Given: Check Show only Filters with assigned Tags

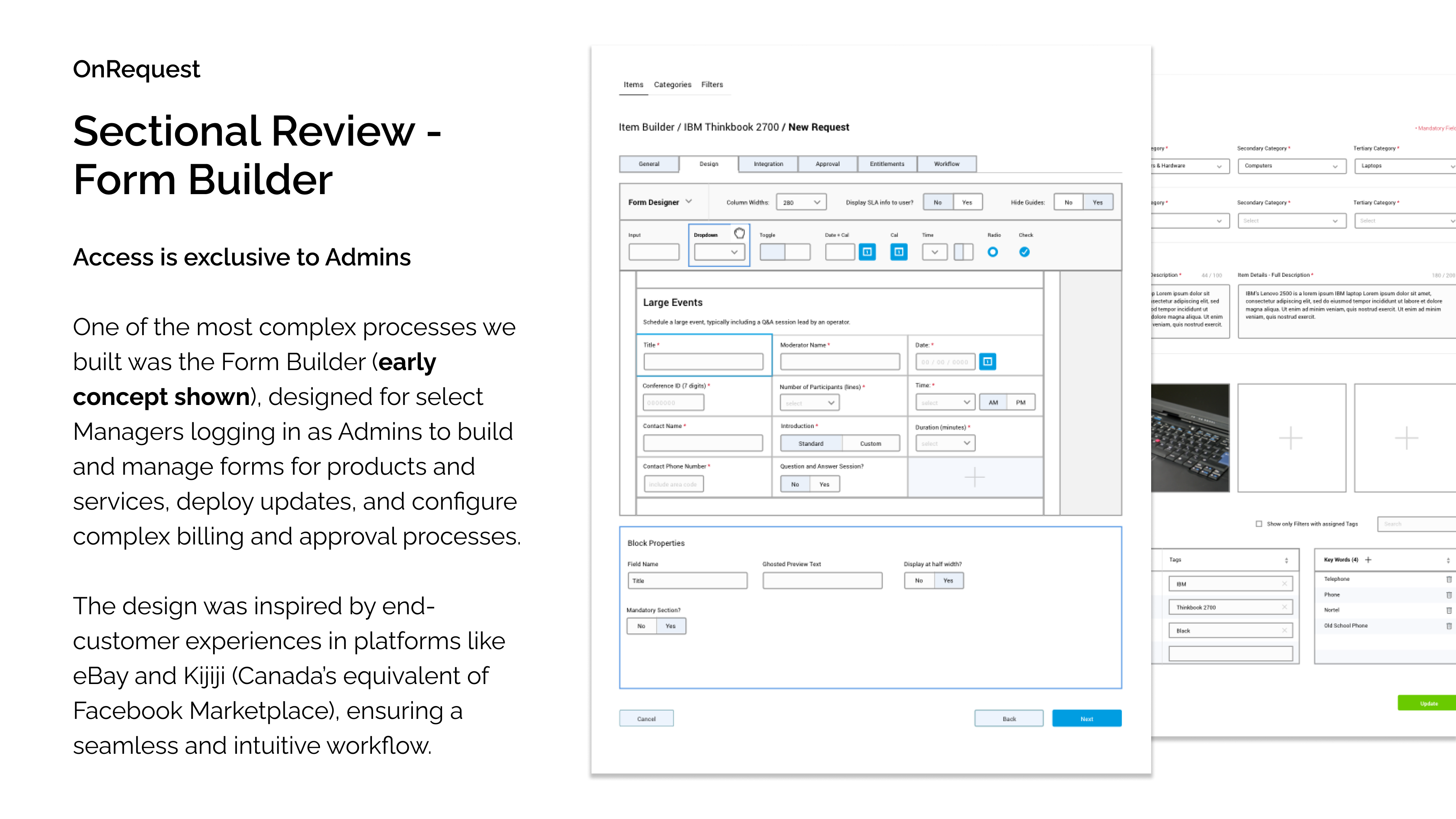Looking at the screenshot, I should pyautogui.click(x=1259, y=524).
